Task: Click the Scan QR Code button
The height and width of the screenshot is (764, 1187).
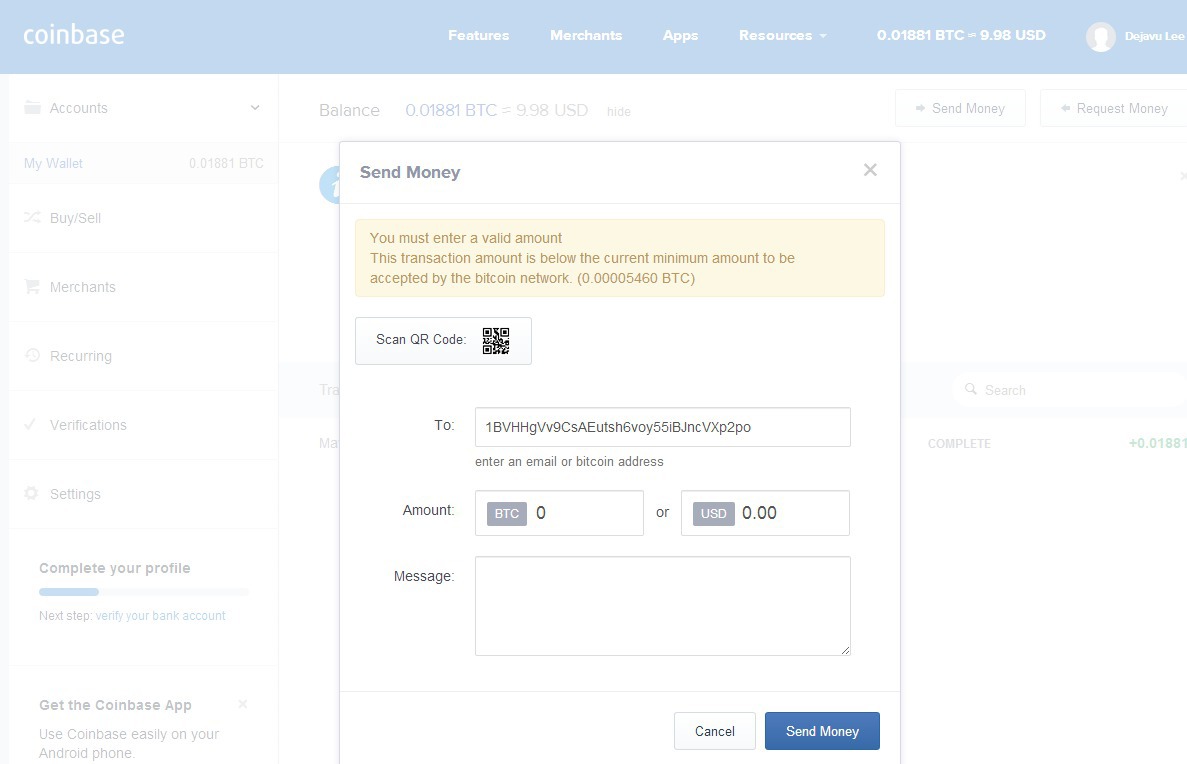Action: pyautogui.click(x=443, y=341)
